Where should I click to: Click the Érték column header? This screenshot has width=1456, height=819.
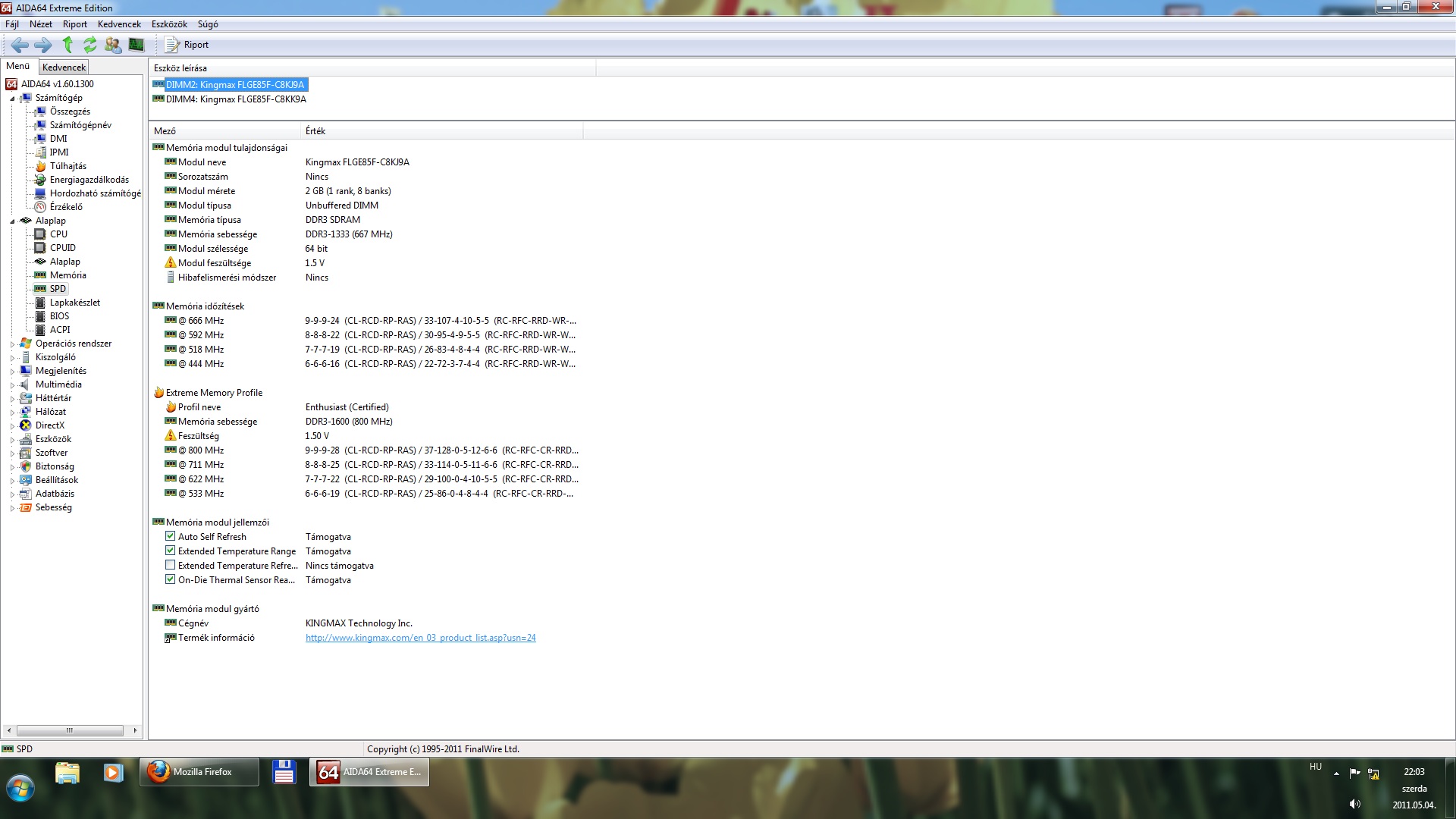click(442, 131)
